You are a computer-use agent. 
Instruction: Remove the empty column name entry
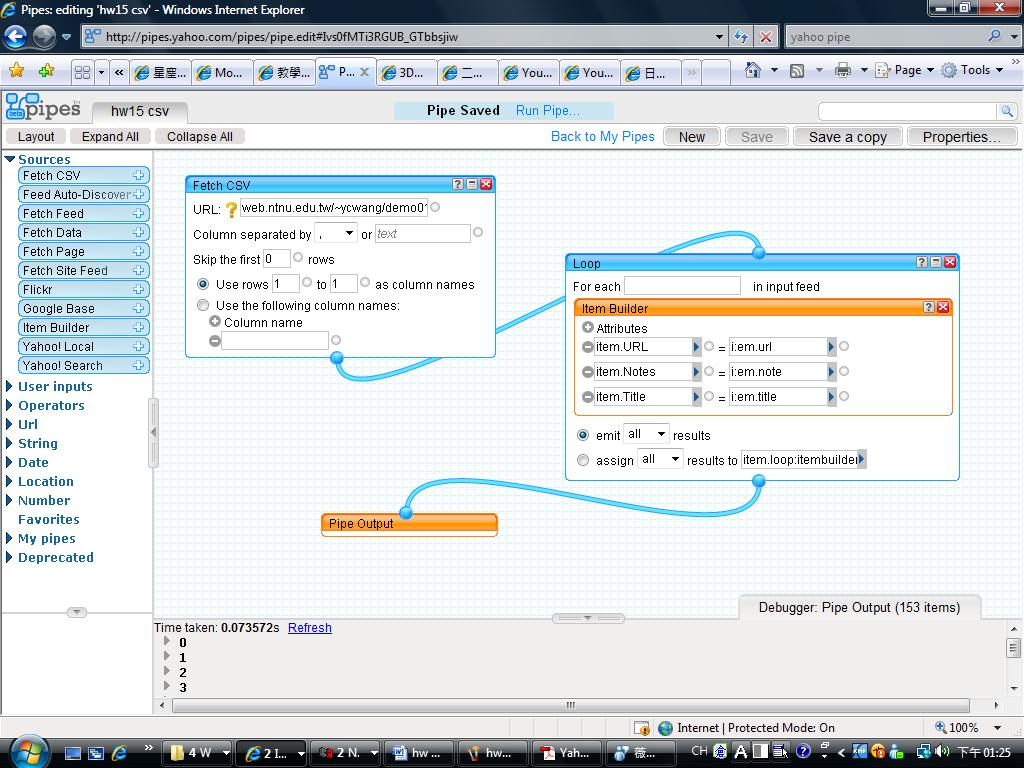pos(215,340)
